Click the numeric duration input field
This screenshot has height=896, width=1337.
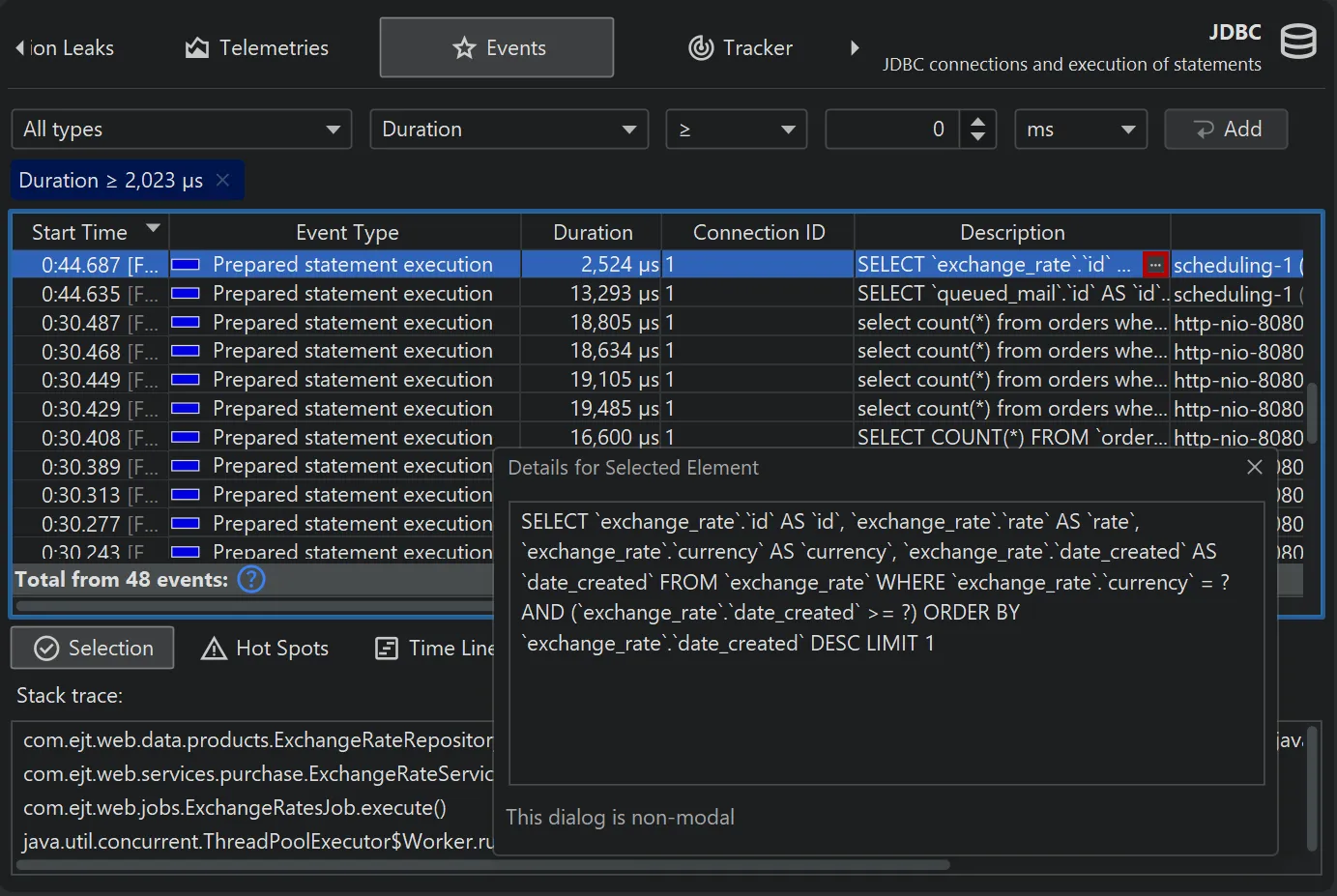click(899, 129)
